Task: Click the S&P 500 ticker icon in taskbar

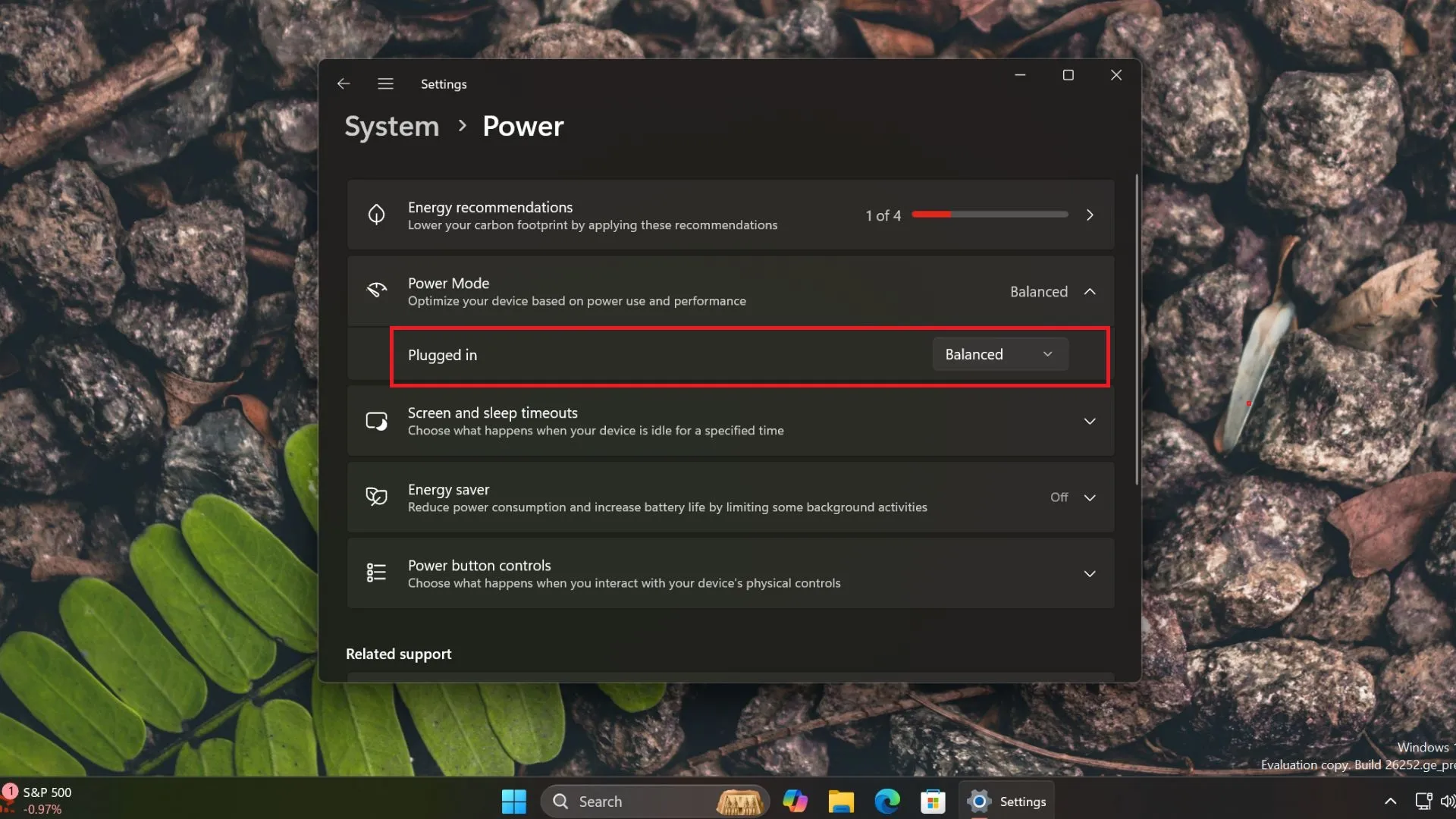Action: [10, 793]
